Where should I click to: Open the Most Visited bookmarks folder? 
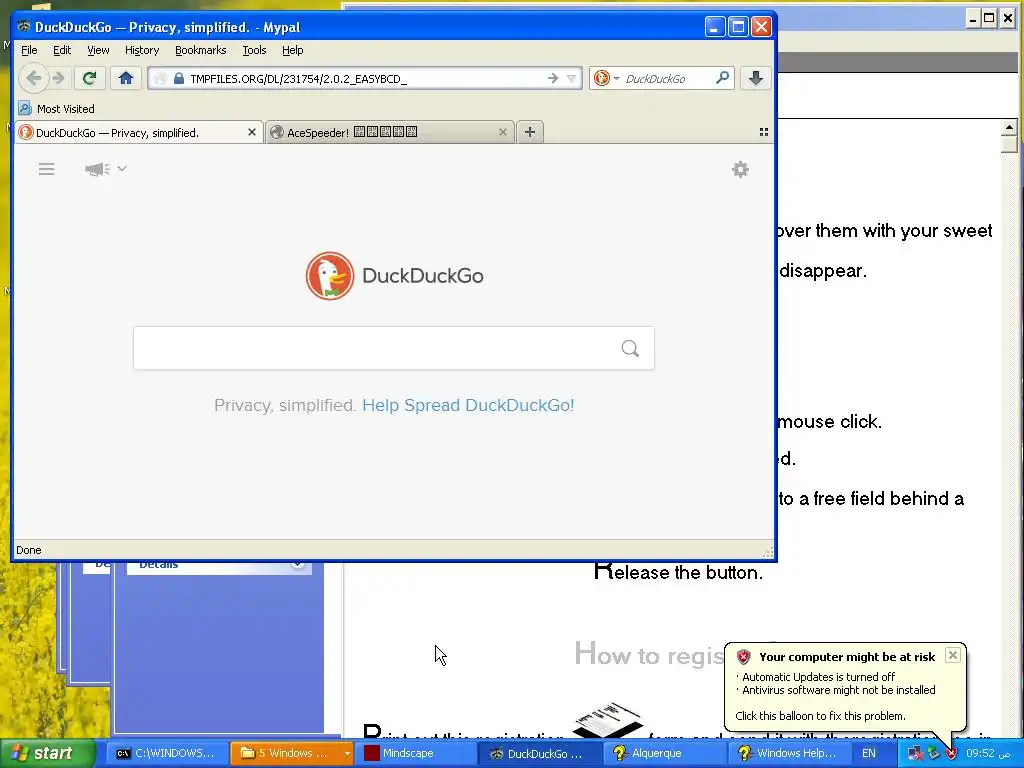point(57,108)
